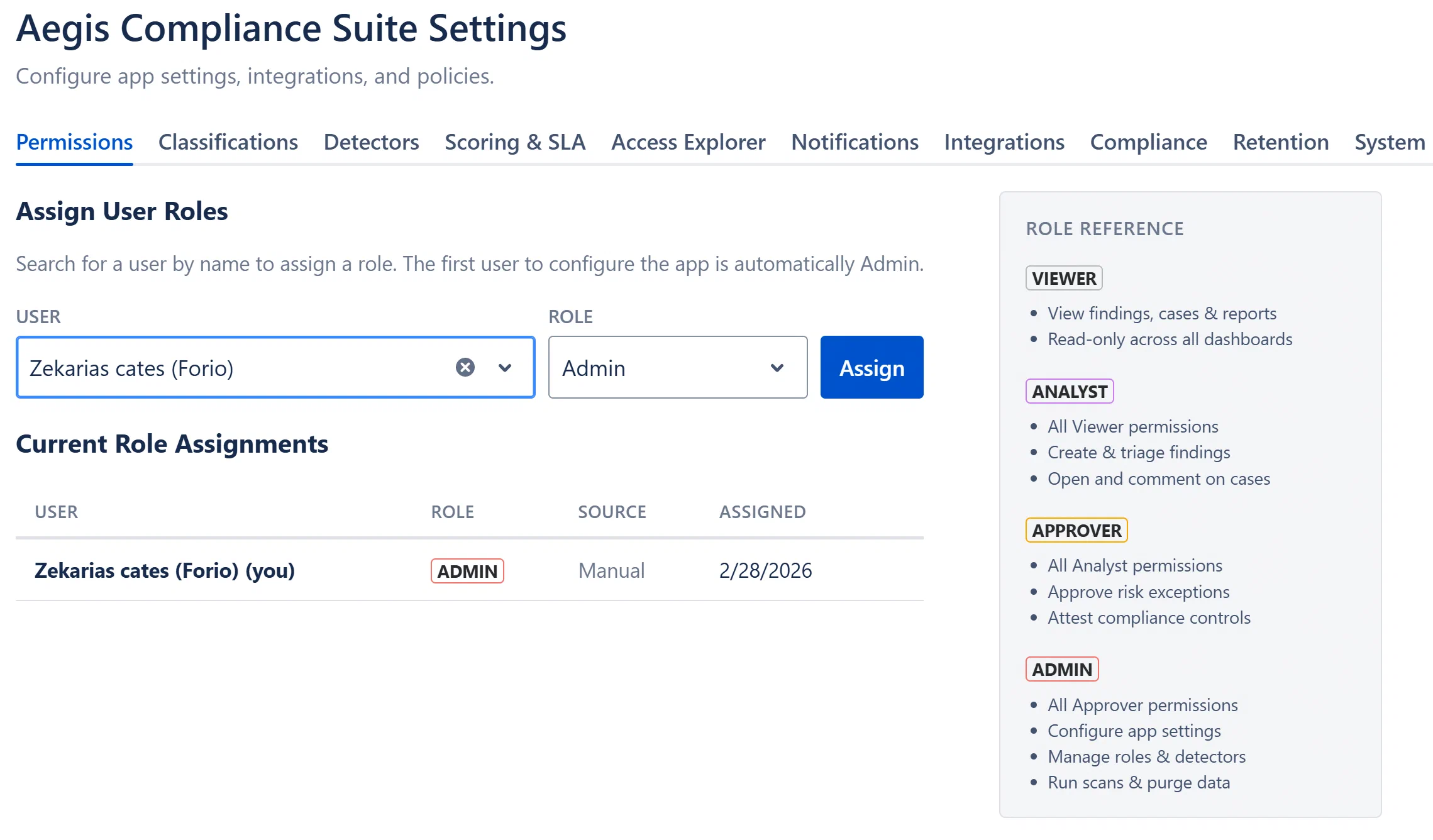Click 'Manage roles & detectors' text
This screenshot has width=1433, height=840.
[1146, 756]
